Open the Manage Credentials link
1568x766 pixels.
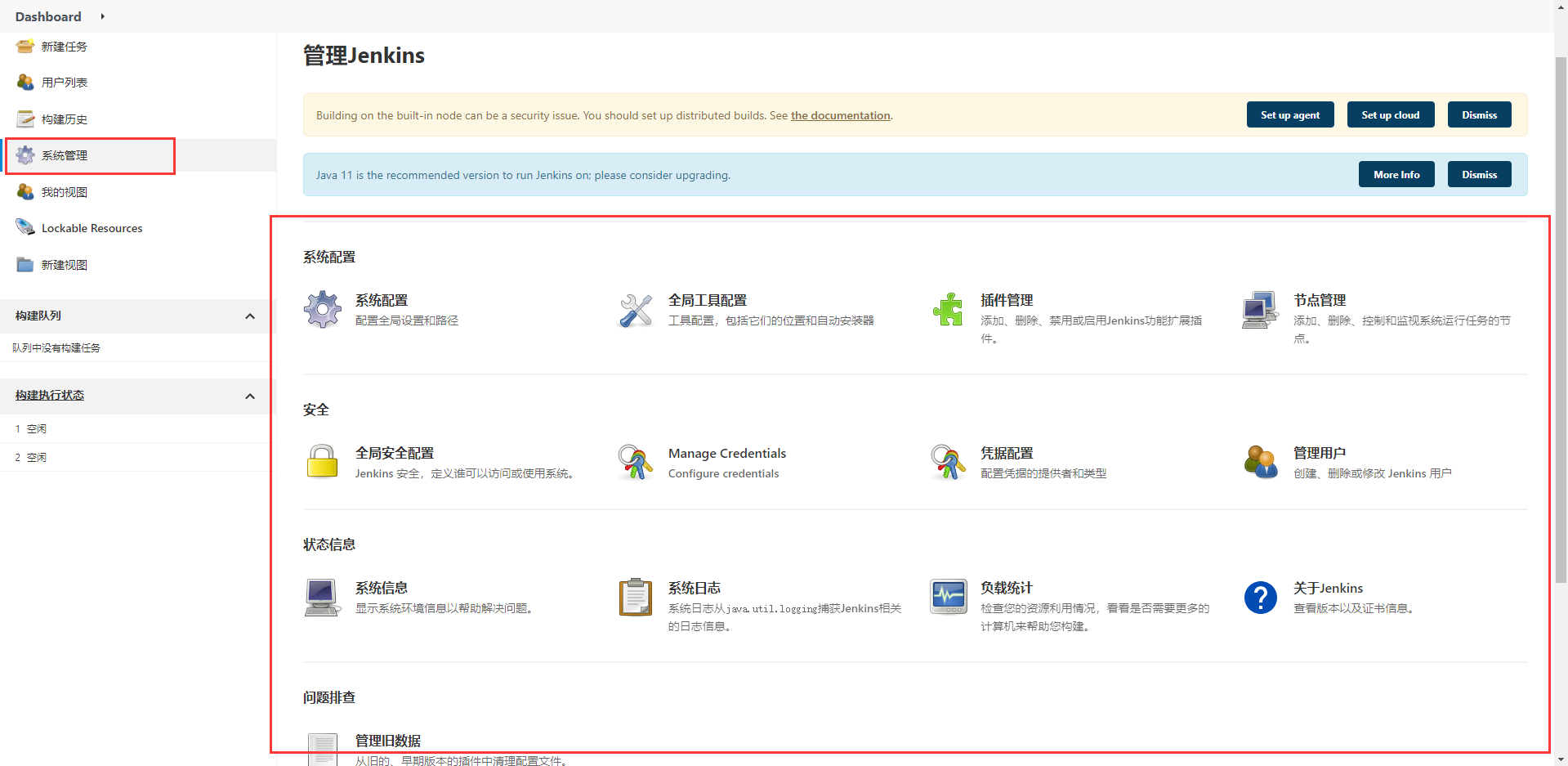[727, 453]
